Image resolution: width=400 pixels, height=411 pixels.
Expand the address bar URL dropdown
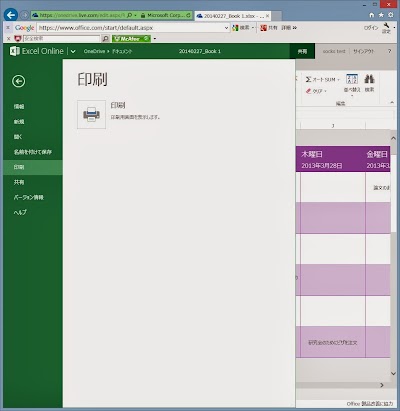226,28
